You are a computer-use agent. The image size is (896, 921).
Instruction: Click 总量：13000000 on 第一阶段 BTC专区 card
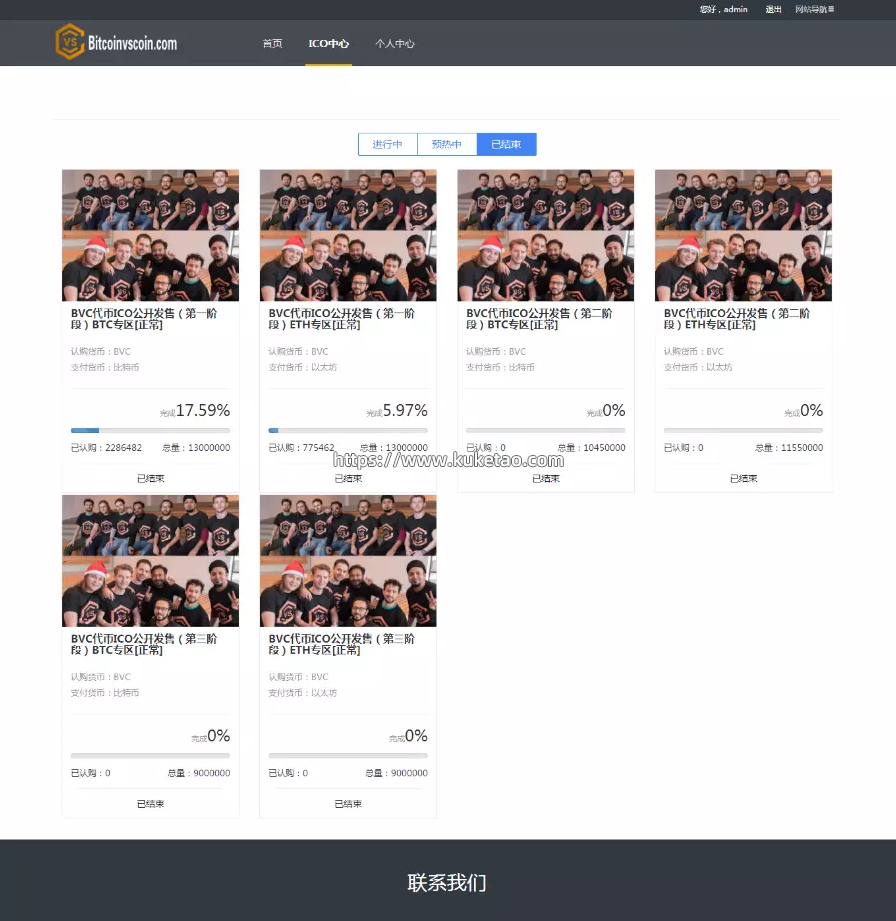click(196, 448)
